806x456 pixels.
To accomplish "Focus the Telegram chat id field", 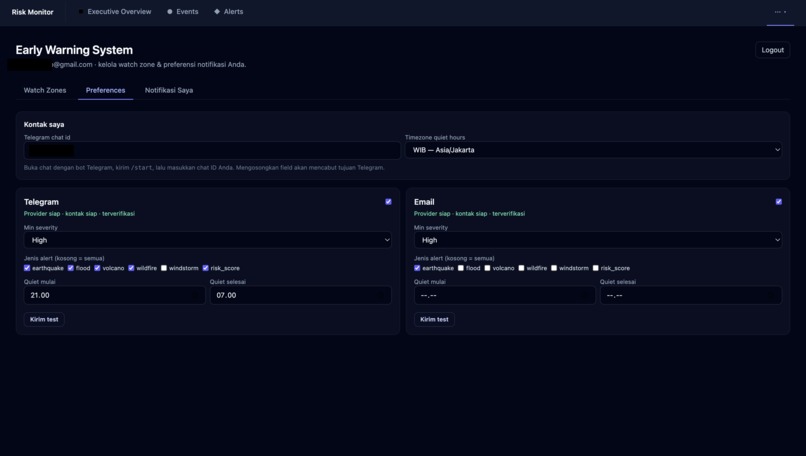I will [x=212, y=150].
